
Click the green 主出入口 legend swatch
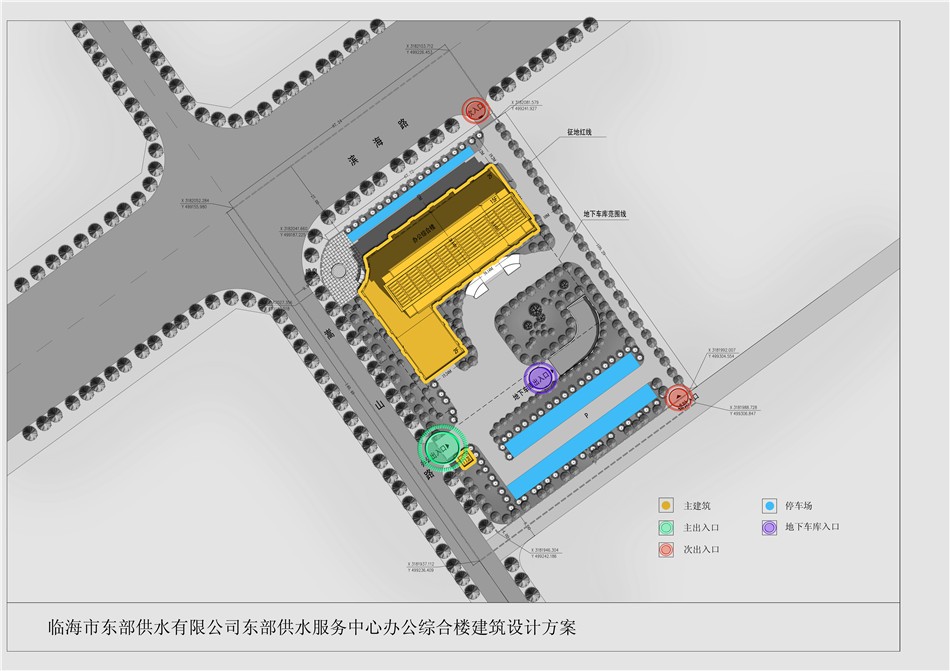(664, 527)
